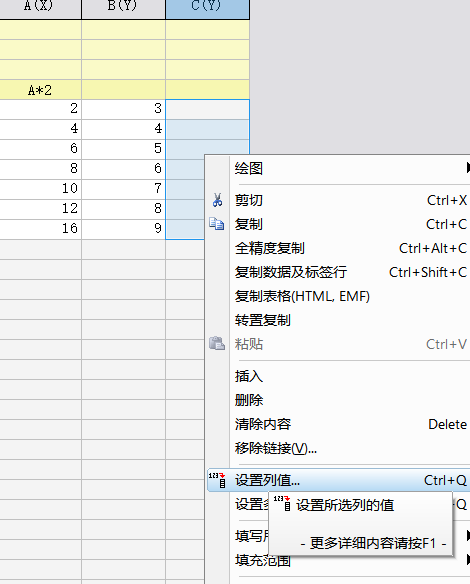Select the A(X) column header
The width and height of the screenshot is (470, 584).
click(x=40, y=9)
